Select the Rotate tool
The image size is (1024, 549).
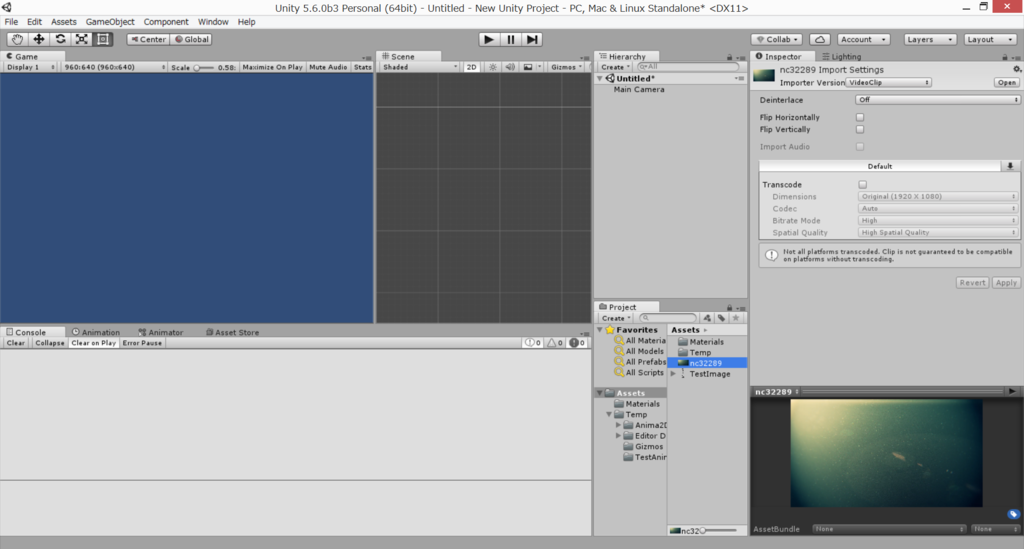(x=60, y=39)
